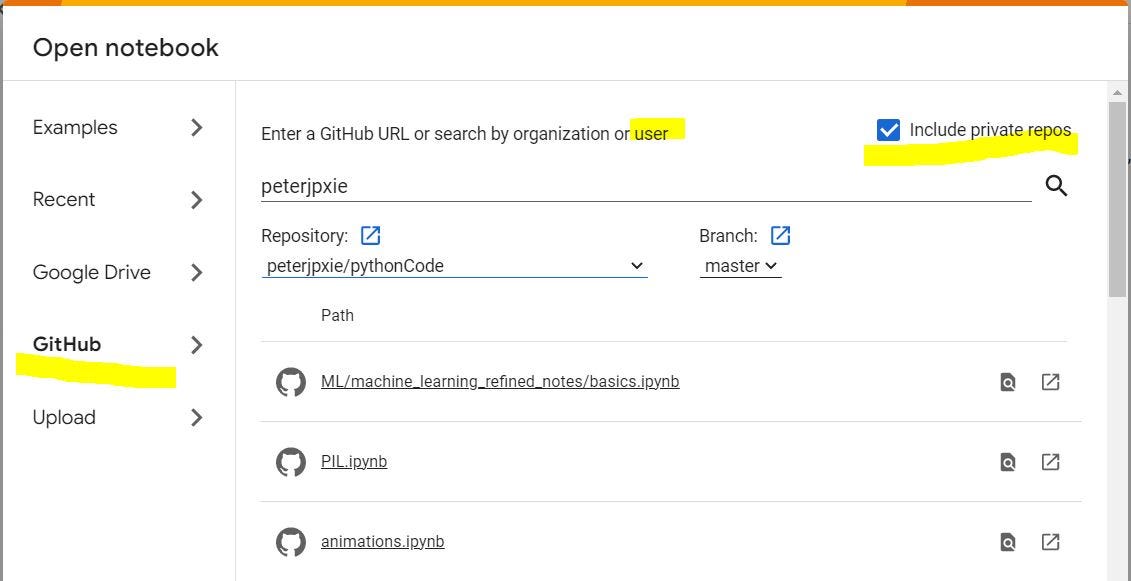
Task: Open PIL.ipynb in new tab icon
Action: (x=1050, y=461)
